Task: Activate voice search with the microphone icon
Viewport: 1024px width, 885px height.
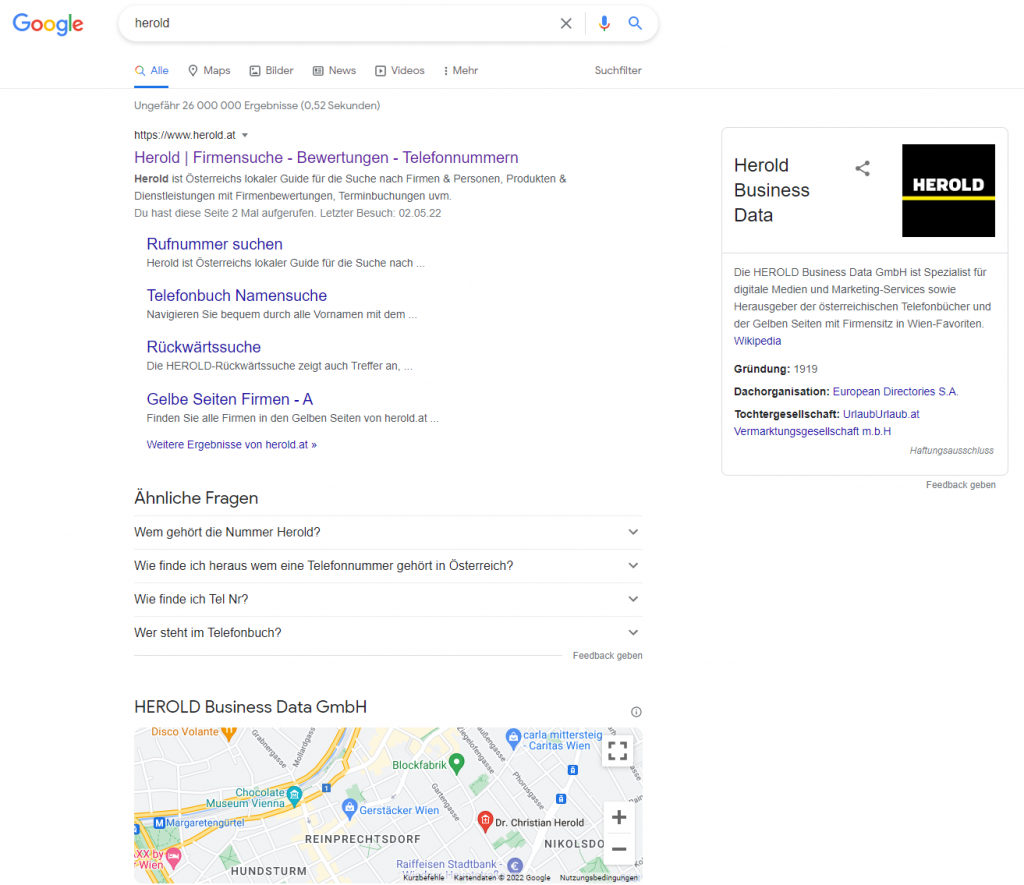Action: 604,23
